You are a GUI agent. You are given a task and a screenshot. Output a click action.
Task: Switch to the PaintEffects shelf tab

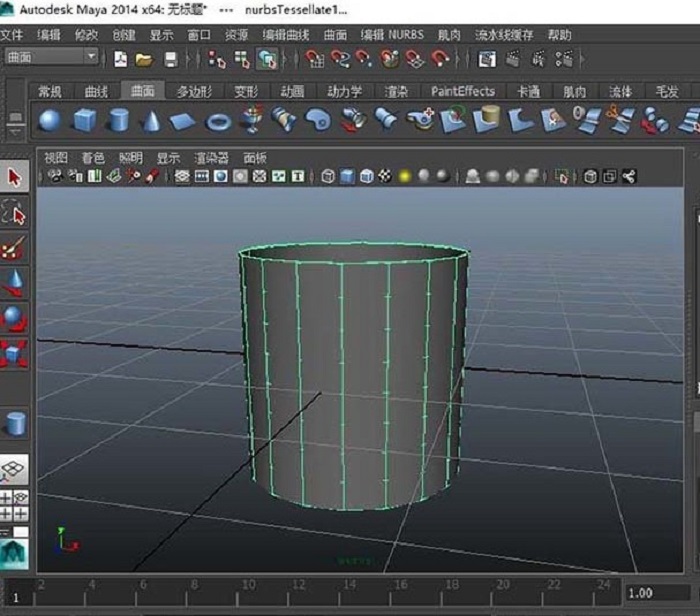click(463, 92)
